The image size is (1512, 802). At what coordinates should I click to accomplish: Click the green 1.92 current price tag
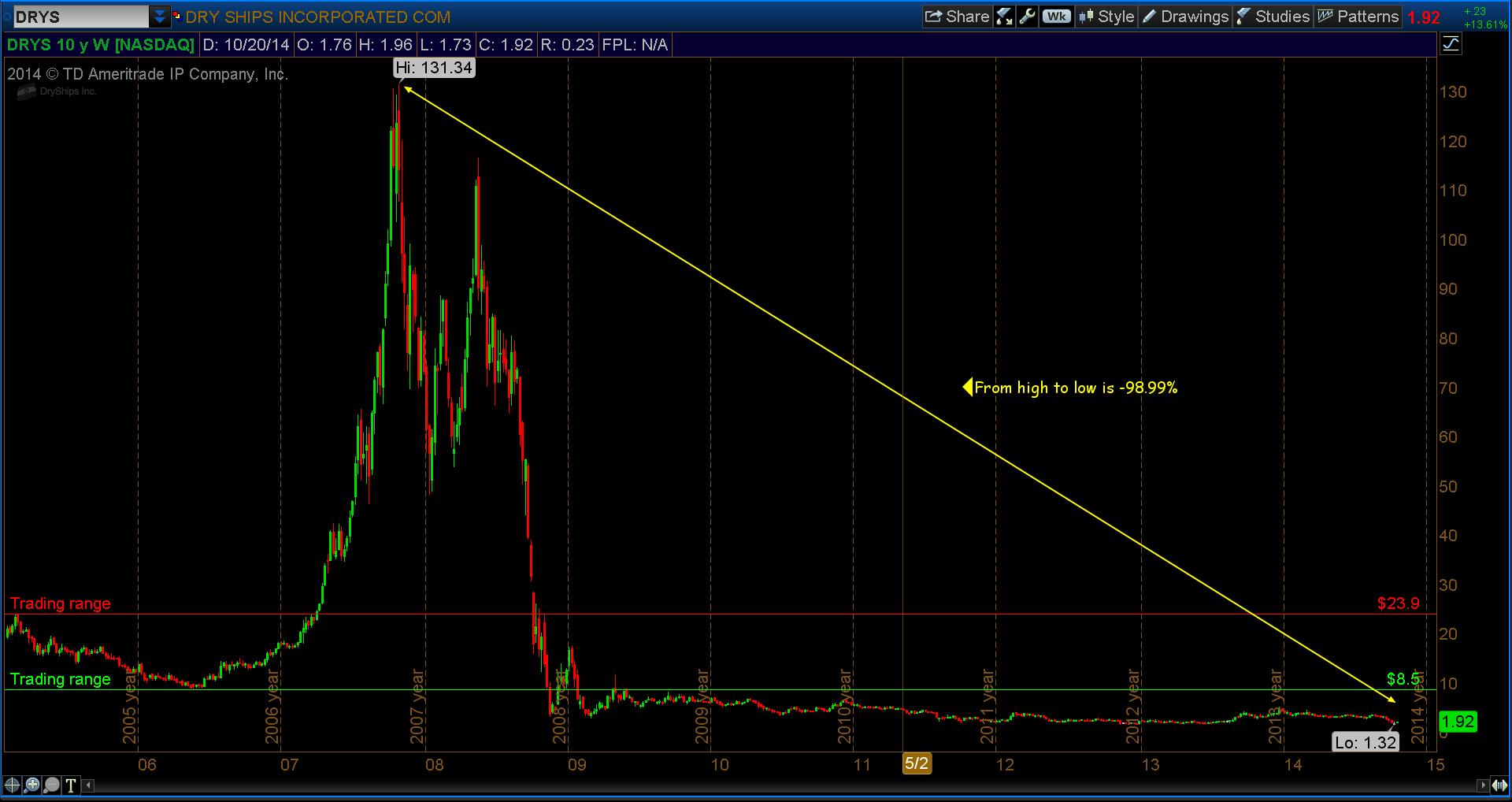coord(1457,721)
